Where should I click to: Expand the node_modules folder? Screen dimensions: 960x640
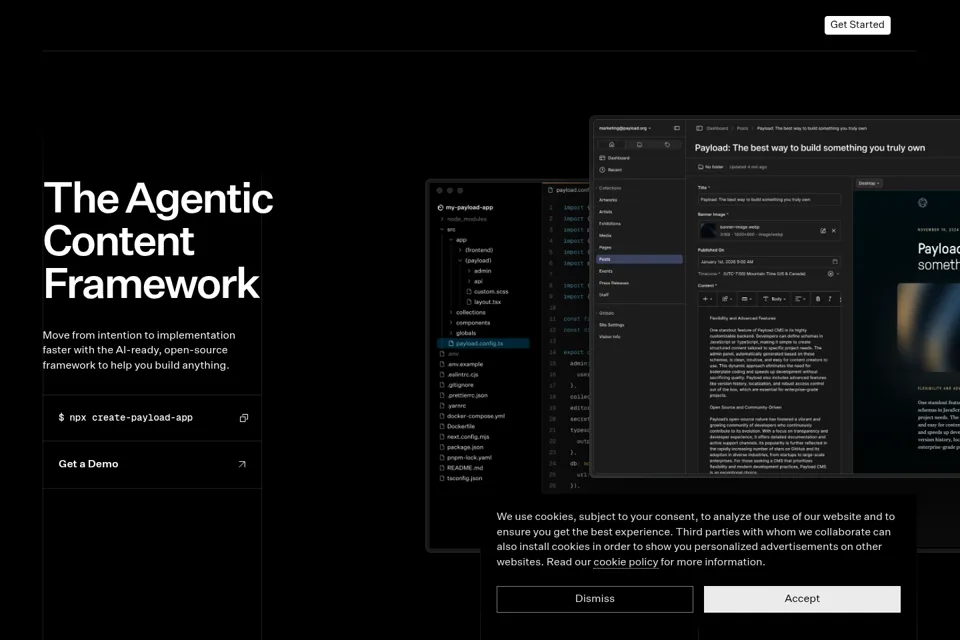pos(463,219)
